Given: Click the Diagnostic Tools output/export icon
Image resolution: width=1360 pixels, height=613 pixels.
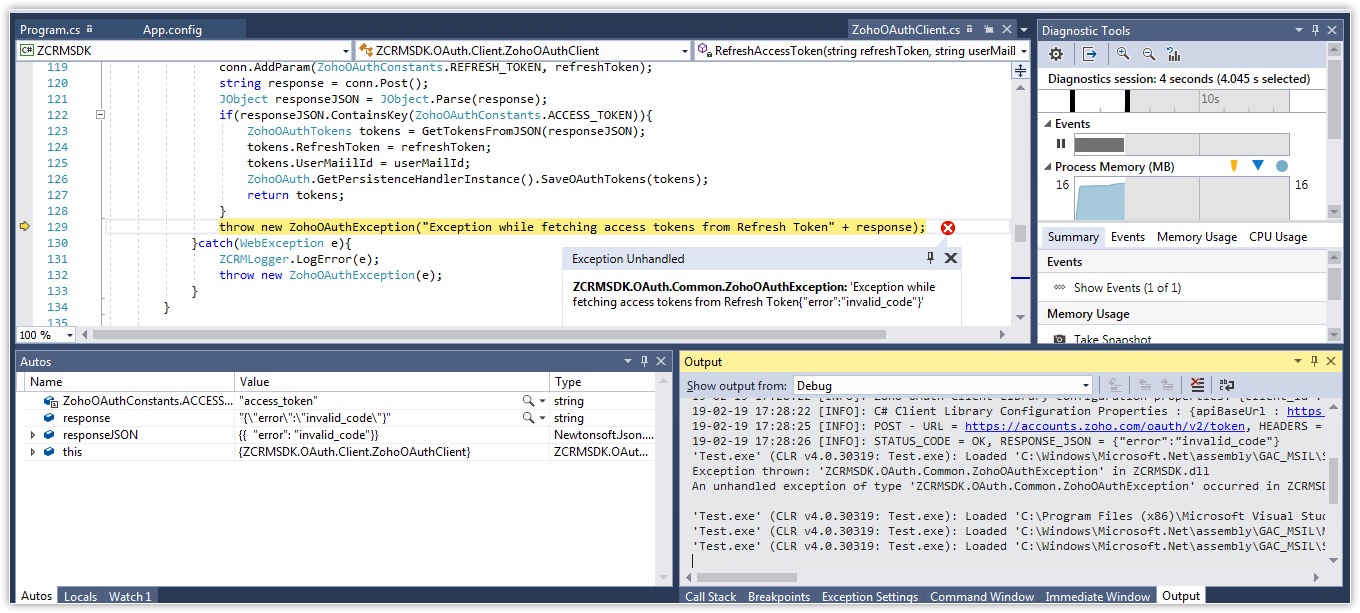Looking at the screenshot, I should pyautogui.click(x=1090, y=54).
